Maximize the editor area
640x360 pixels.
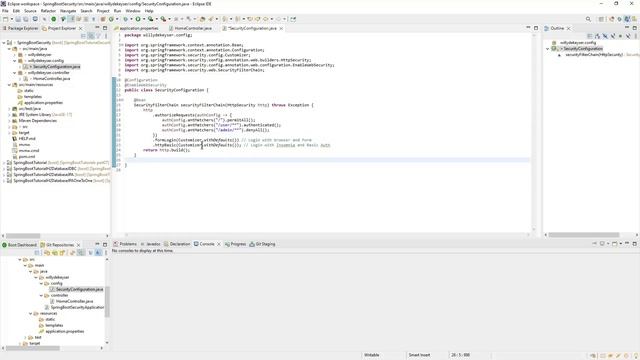pyautogui.click(x=536, y=28)
